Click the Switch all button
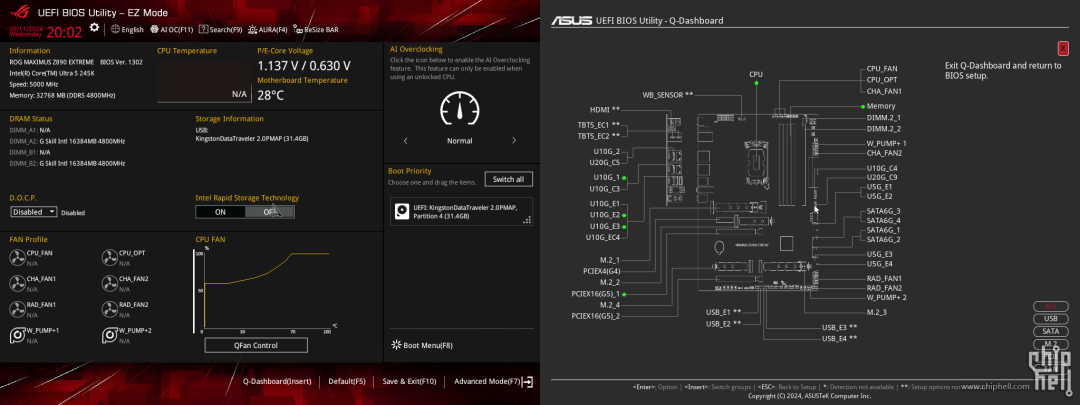Image resolution: width=1080 pixels, height=405 pixels. (x=508, y=179)
